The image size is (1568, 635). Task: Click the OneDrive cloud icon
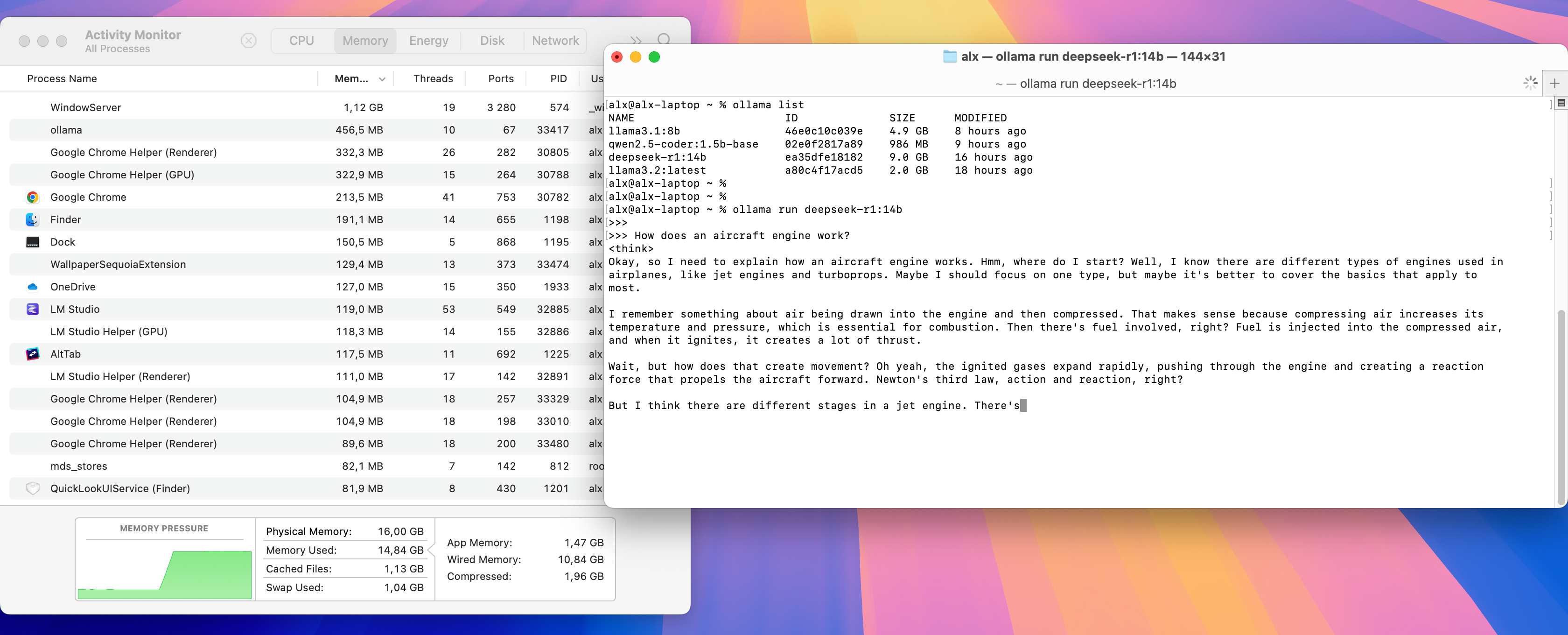click(33, 287)
